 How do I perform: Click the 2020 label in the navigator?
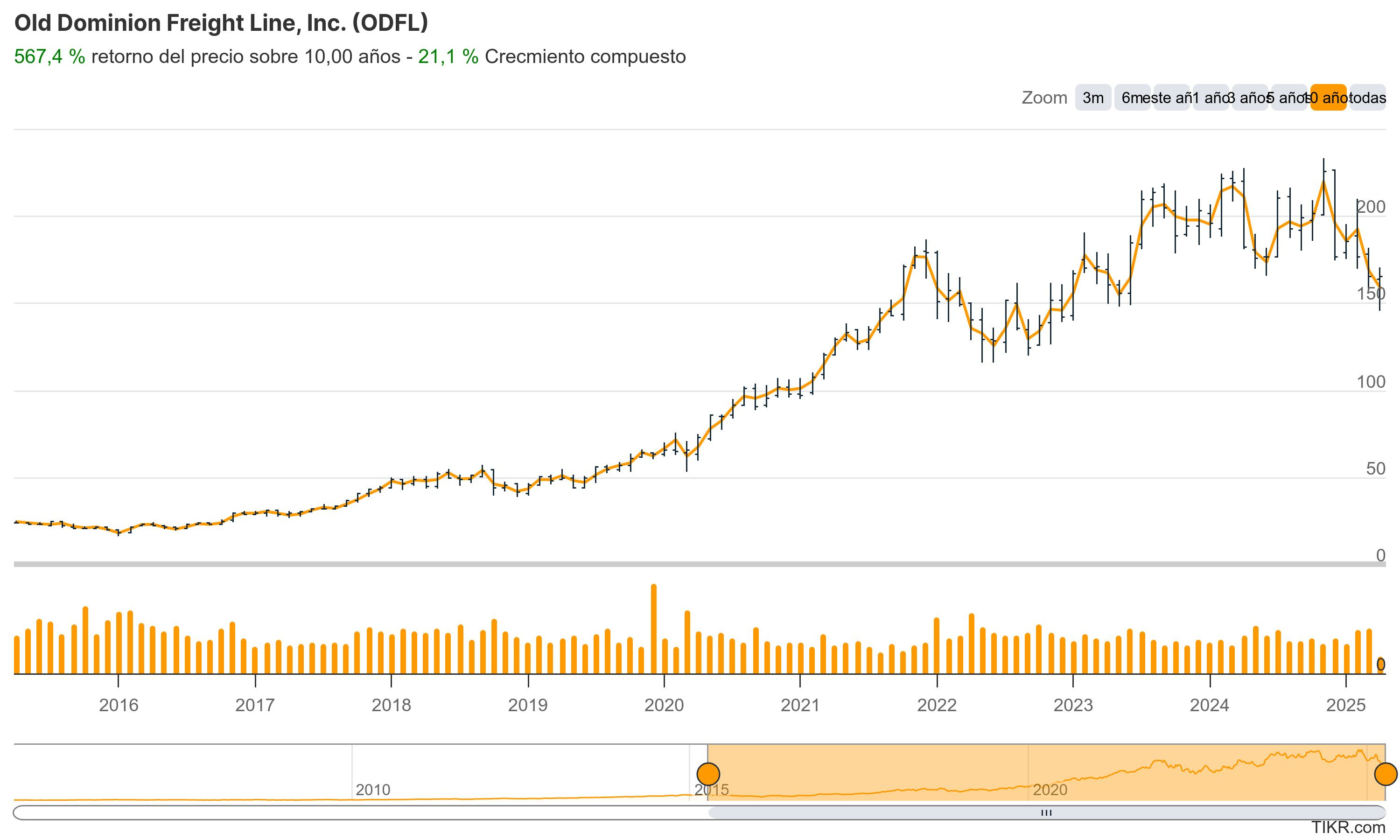(1050, 790)
